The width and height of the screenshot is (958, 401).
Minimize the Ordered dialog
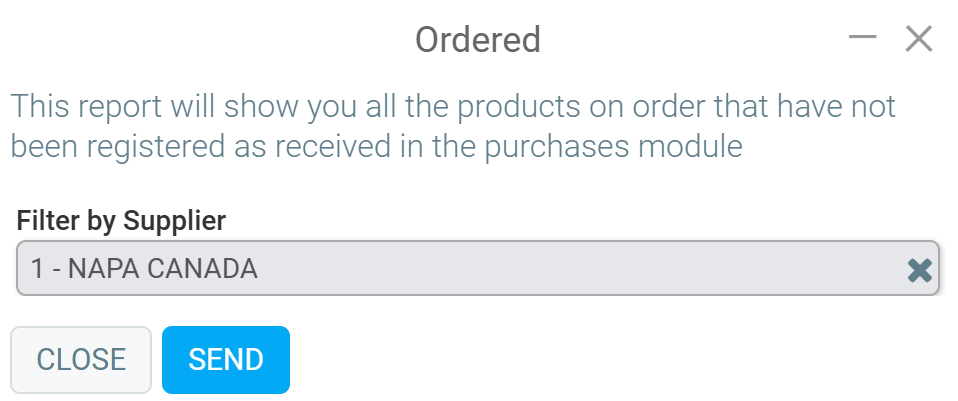[862, 38]
